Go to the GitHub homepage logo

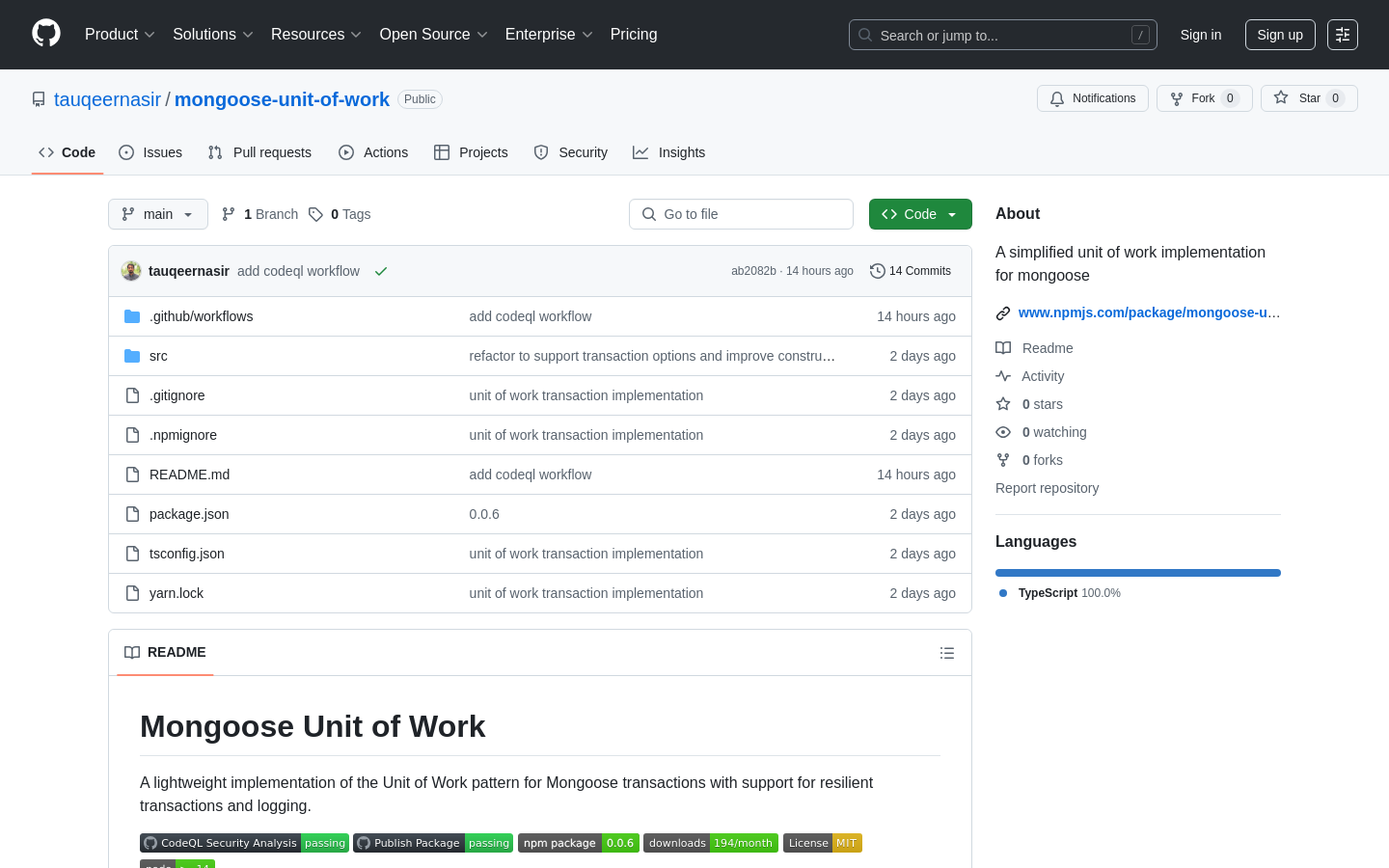pyautogui.click(x=46, y=34)
